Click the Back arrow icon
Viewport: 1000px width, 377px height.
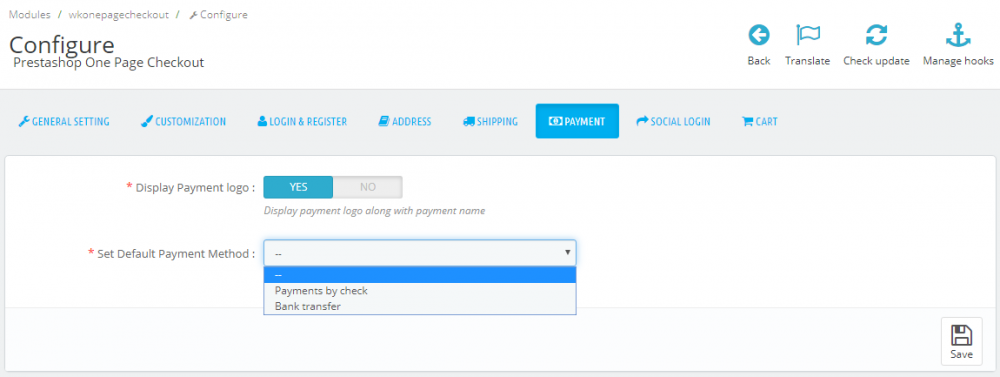click(758, 35)
